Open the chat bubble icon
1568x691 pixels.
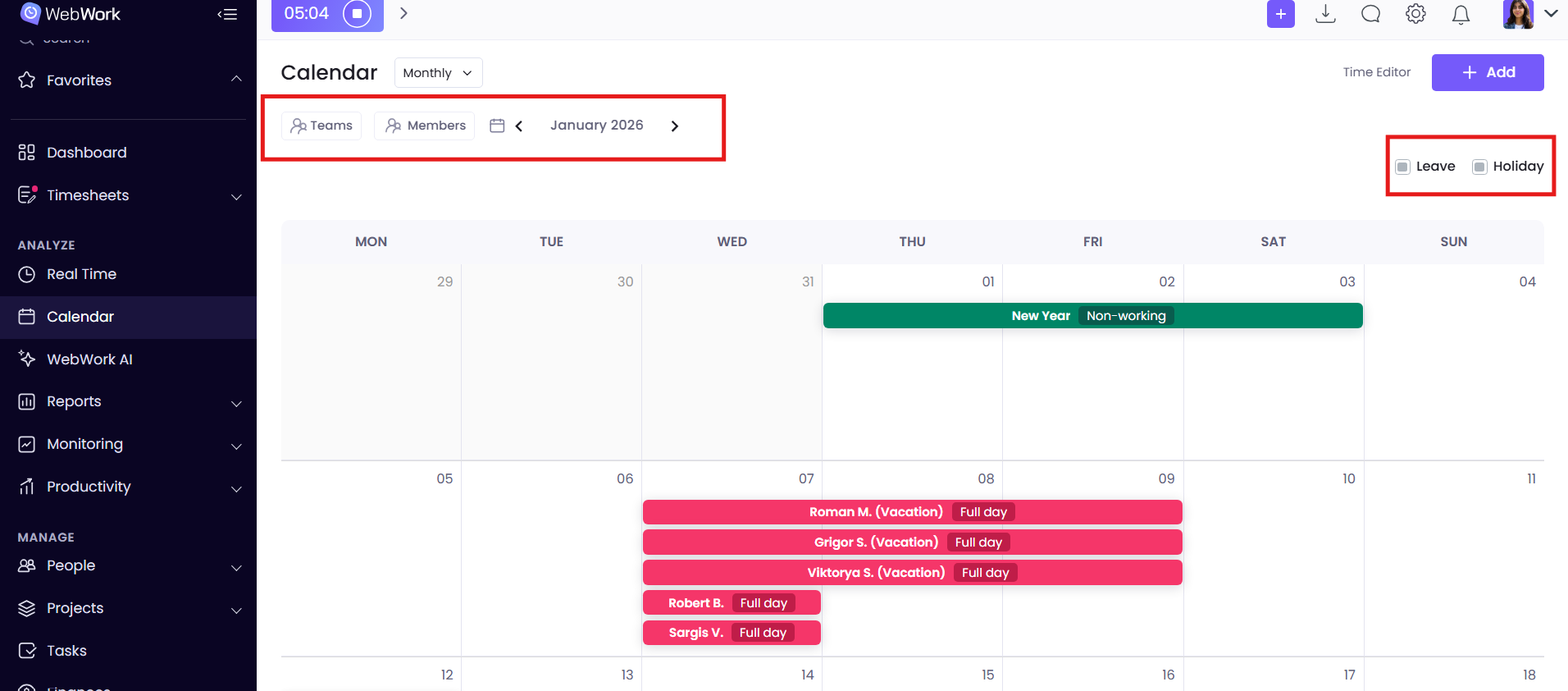click(1370, 14)
